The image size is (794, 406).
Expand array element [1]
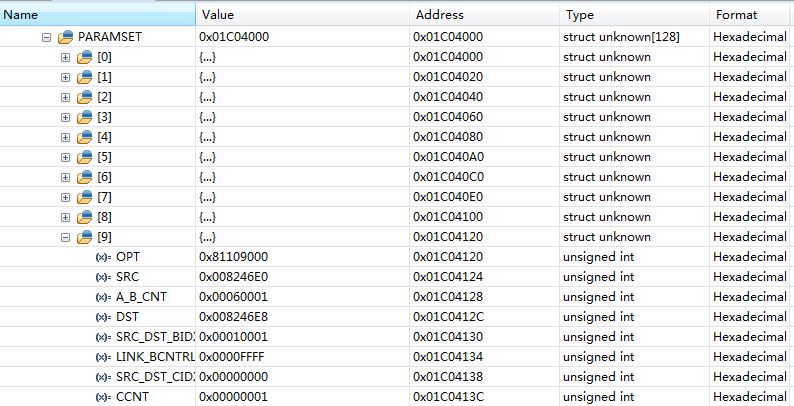[66, 77]
